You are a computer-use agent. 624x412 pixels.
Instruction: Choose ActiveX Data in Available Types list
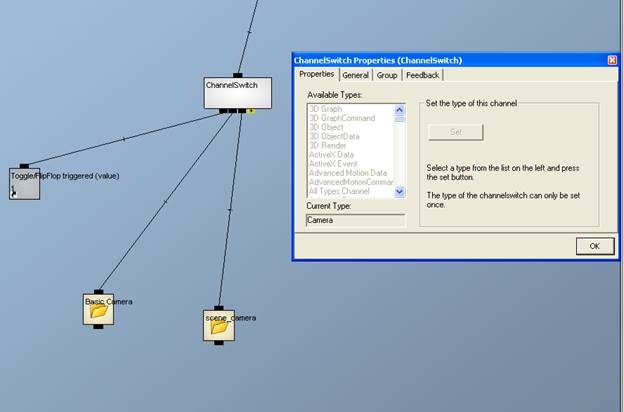[332, 154]
